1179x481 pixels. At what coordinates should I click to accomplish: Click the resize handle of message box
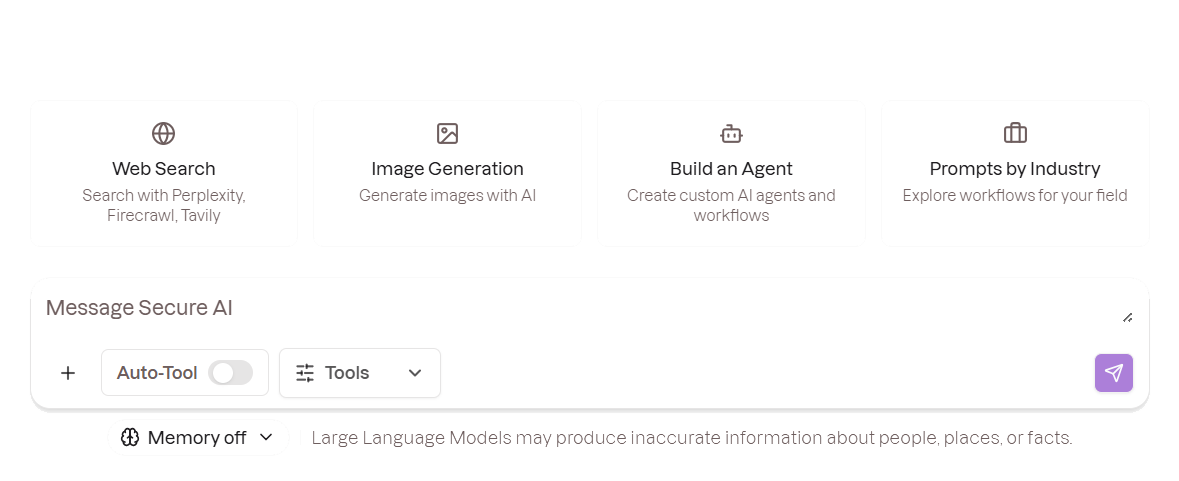pos(1127,317)
